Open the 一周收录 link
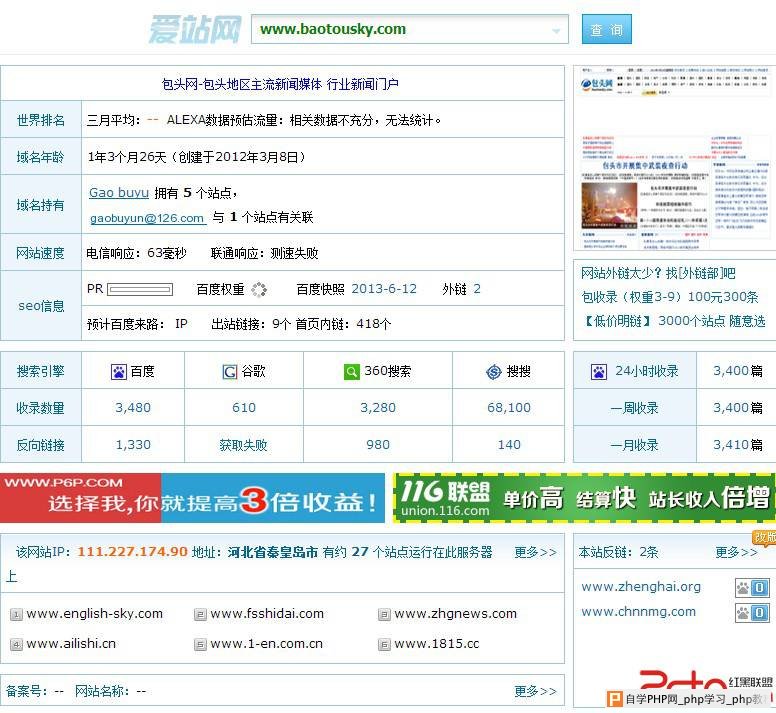This screenshot has height=713, width=776. pos(634,408)
